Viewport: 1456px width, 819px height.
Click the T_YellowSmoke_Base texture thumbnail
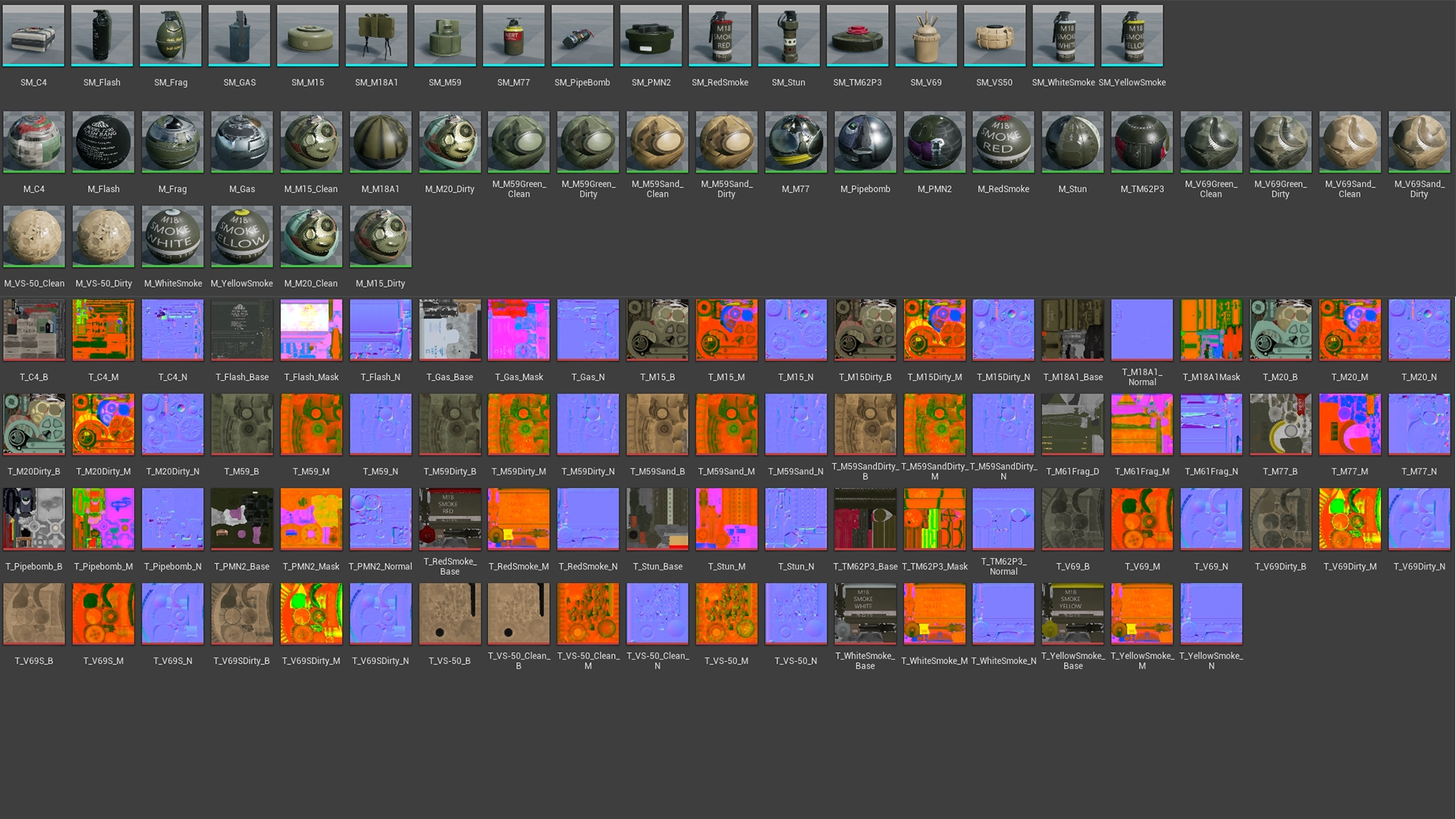[x=1072, y=613]
